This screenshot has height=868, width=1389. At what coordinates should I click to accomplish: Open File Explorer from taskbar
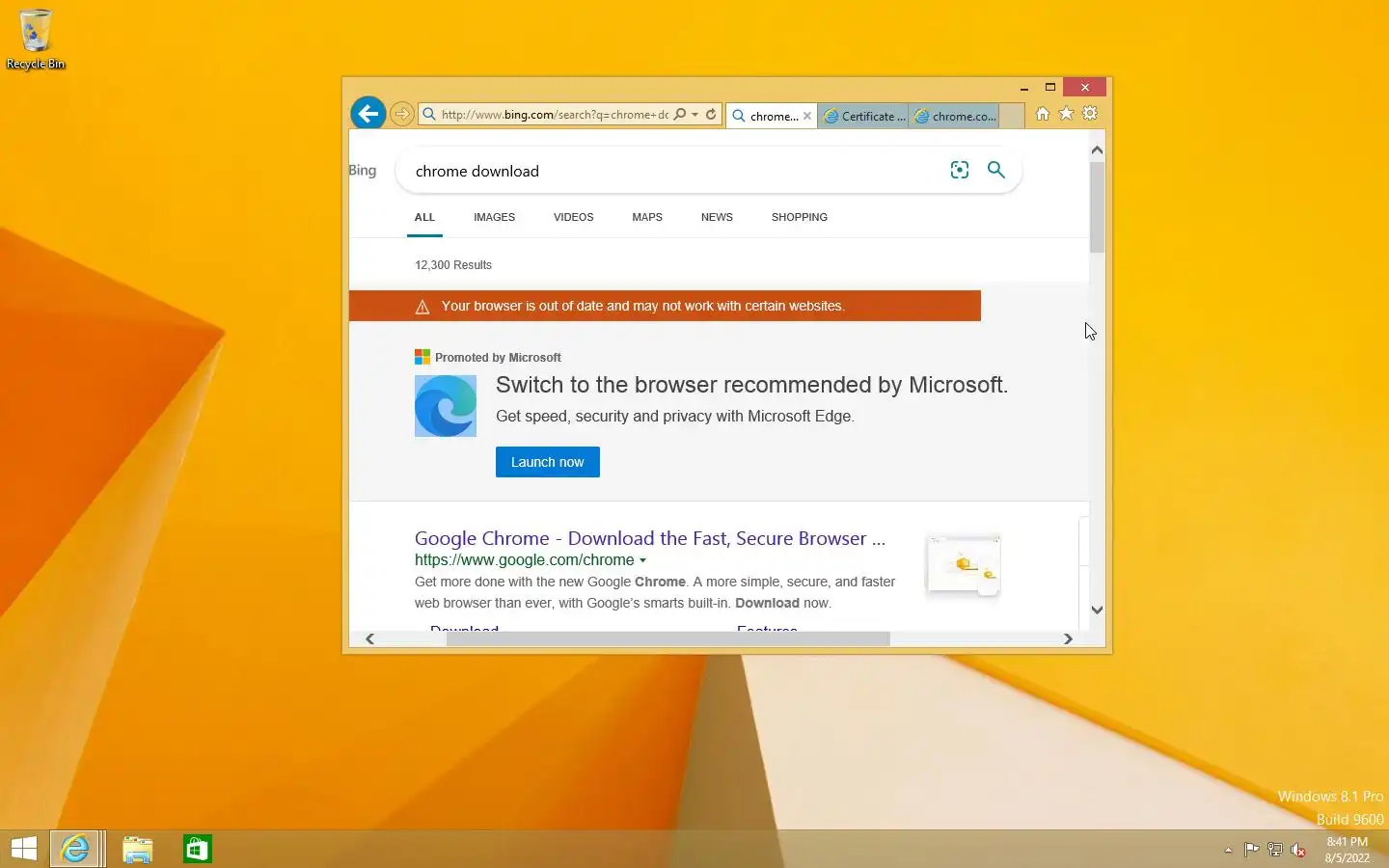[137, 849]
